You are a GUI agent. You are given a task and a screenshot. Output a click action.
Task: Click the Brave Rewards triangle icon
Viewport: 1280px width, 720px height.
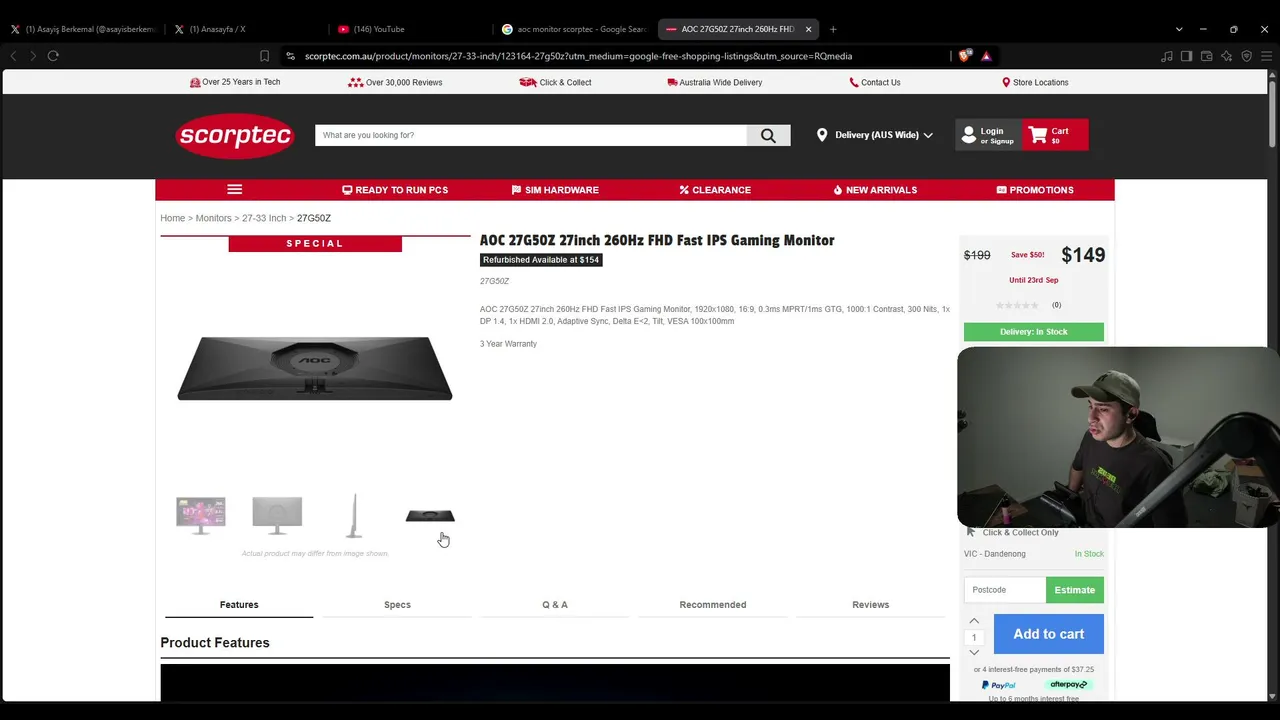986,56
